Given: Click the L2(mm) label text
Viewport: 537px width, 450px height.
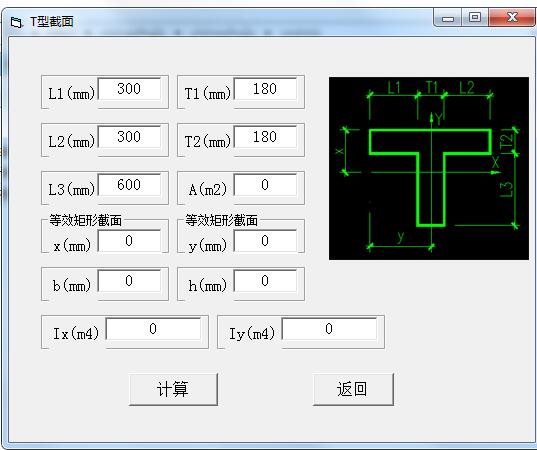Looking at the screenshot, I should click(x=71, y=141).
